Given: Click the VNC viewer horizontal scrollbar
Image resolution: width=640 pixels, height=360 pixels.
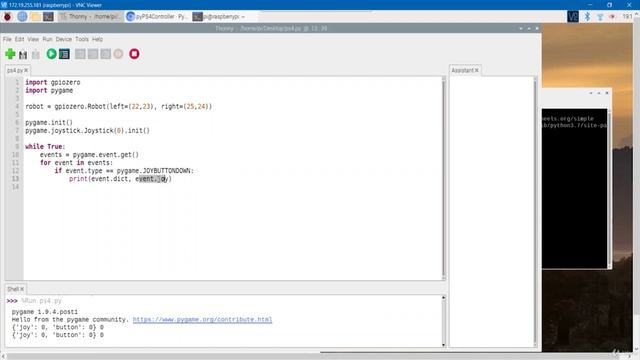Looking at the screenshot, I should coord(318,356).
